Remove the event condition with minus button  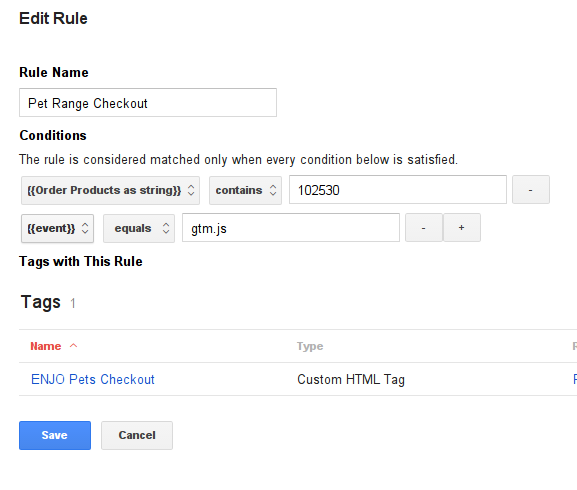click(424, 228)
